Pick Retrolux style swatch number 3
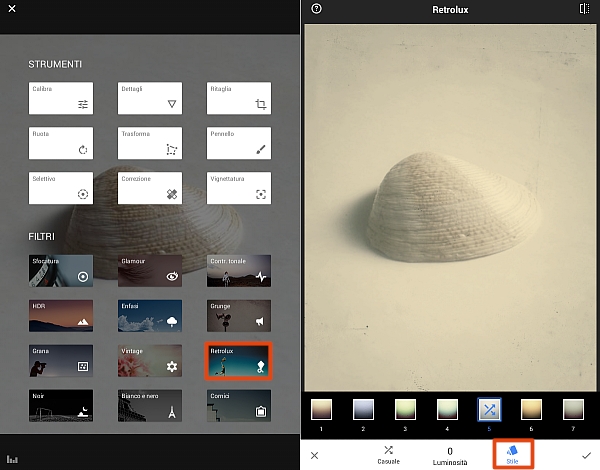This screenshot has width=600, height=470. 405,410
